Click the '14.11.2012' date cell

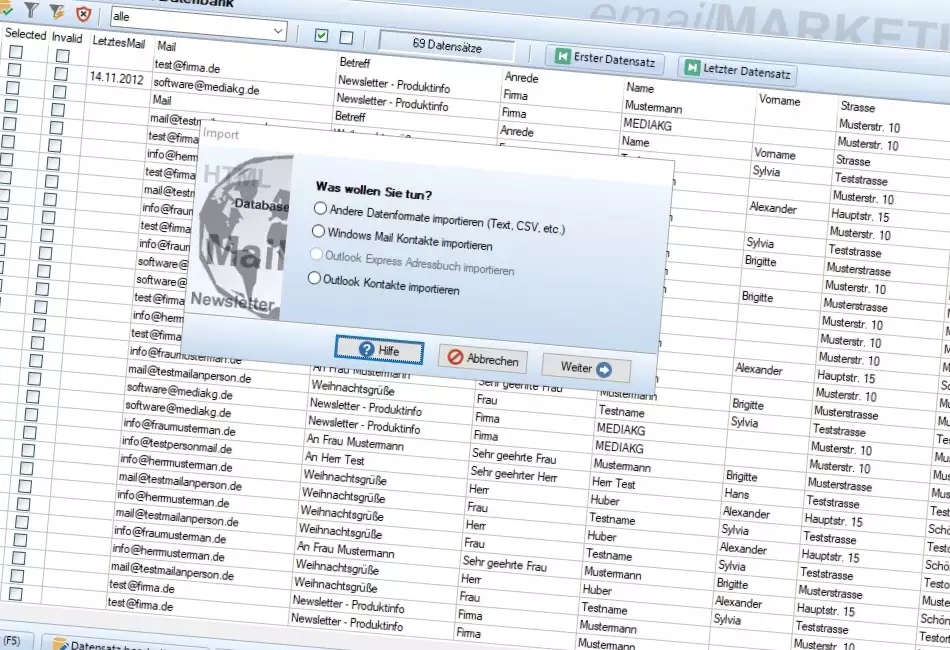[x=116, y=78]
